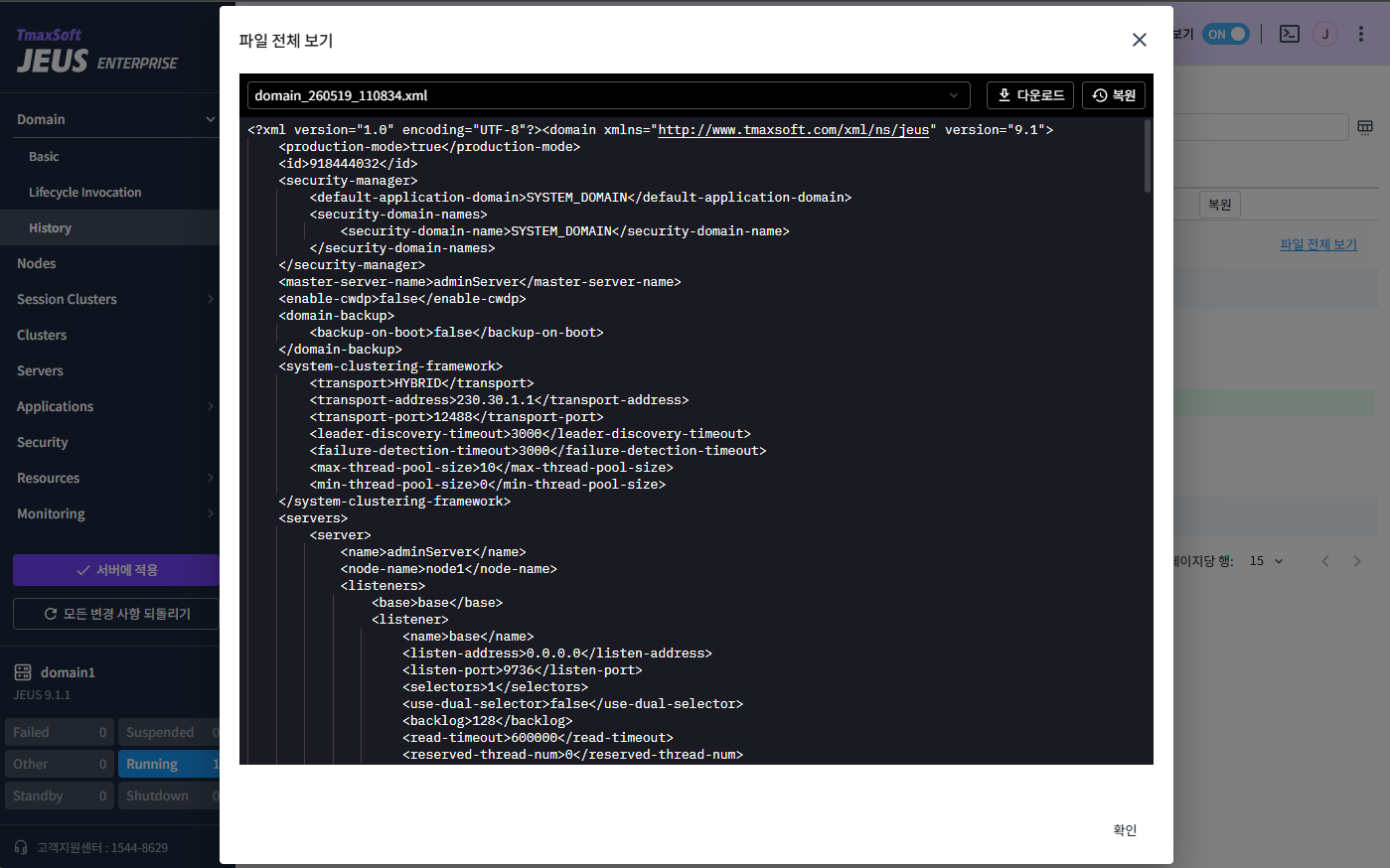Select the Shutdown status filter
This screenshot has height=868, width=1390.
[169, 796]
